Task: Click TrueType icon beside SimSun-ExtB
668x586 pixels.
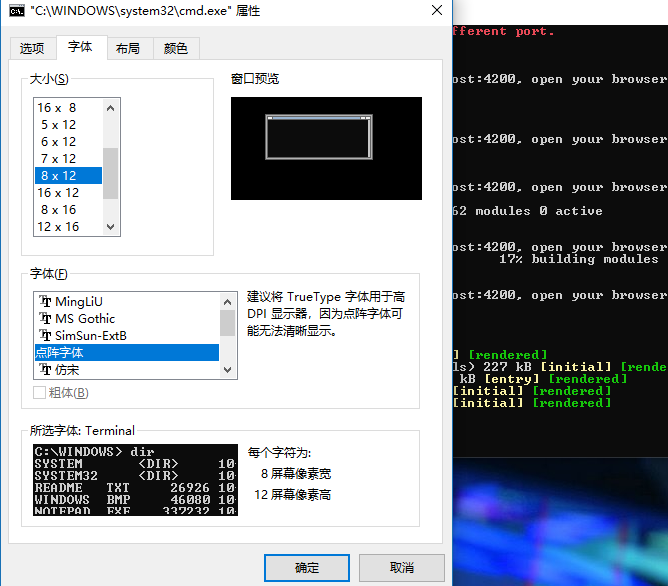Action: click(x=45, y=336)
